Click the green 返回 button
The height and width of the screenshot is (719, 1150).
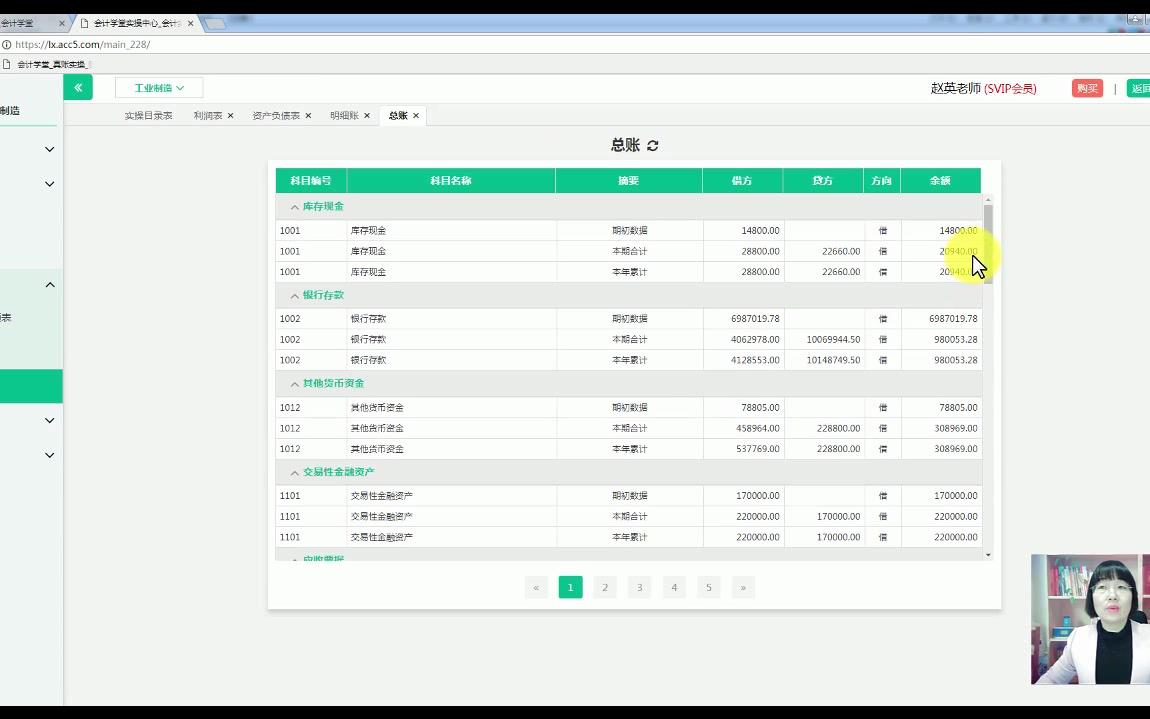point(1140,88)
